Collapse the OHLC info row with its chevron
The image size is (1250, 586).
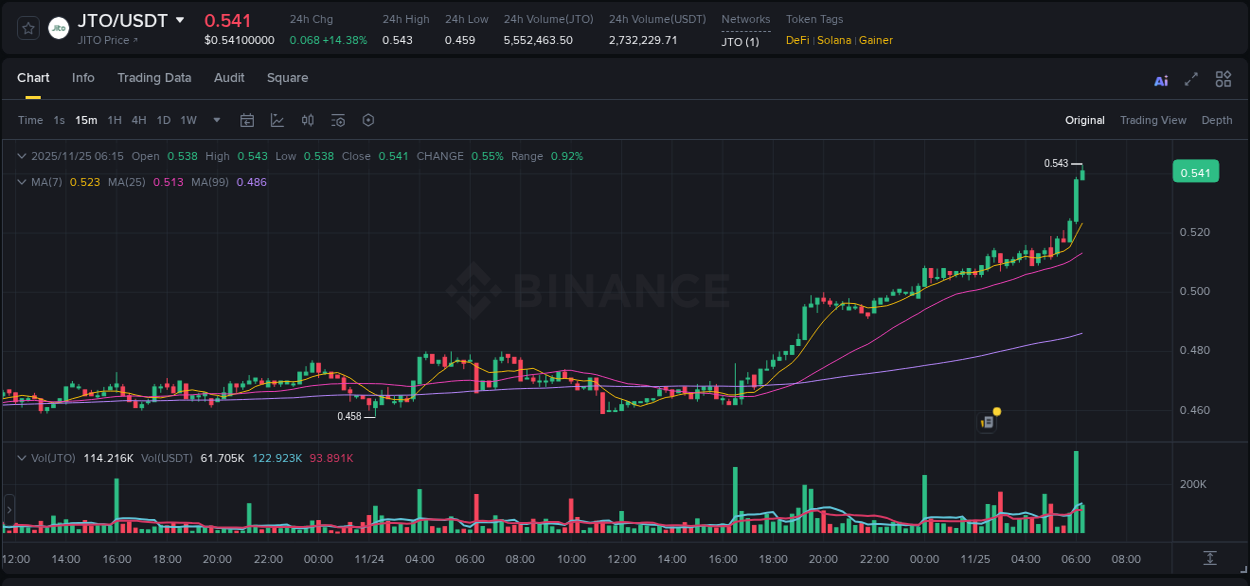click(x=21, y=156)
